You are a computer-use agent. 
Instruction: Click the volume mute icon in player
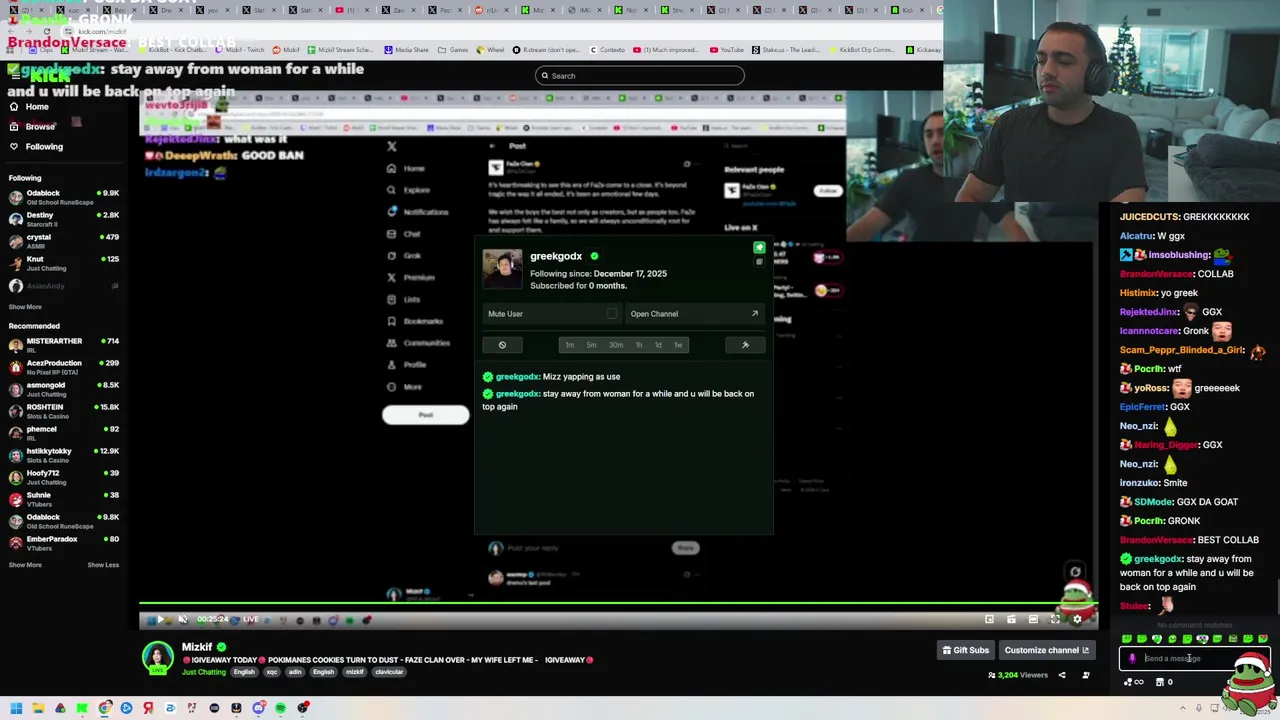pos(183,620)
